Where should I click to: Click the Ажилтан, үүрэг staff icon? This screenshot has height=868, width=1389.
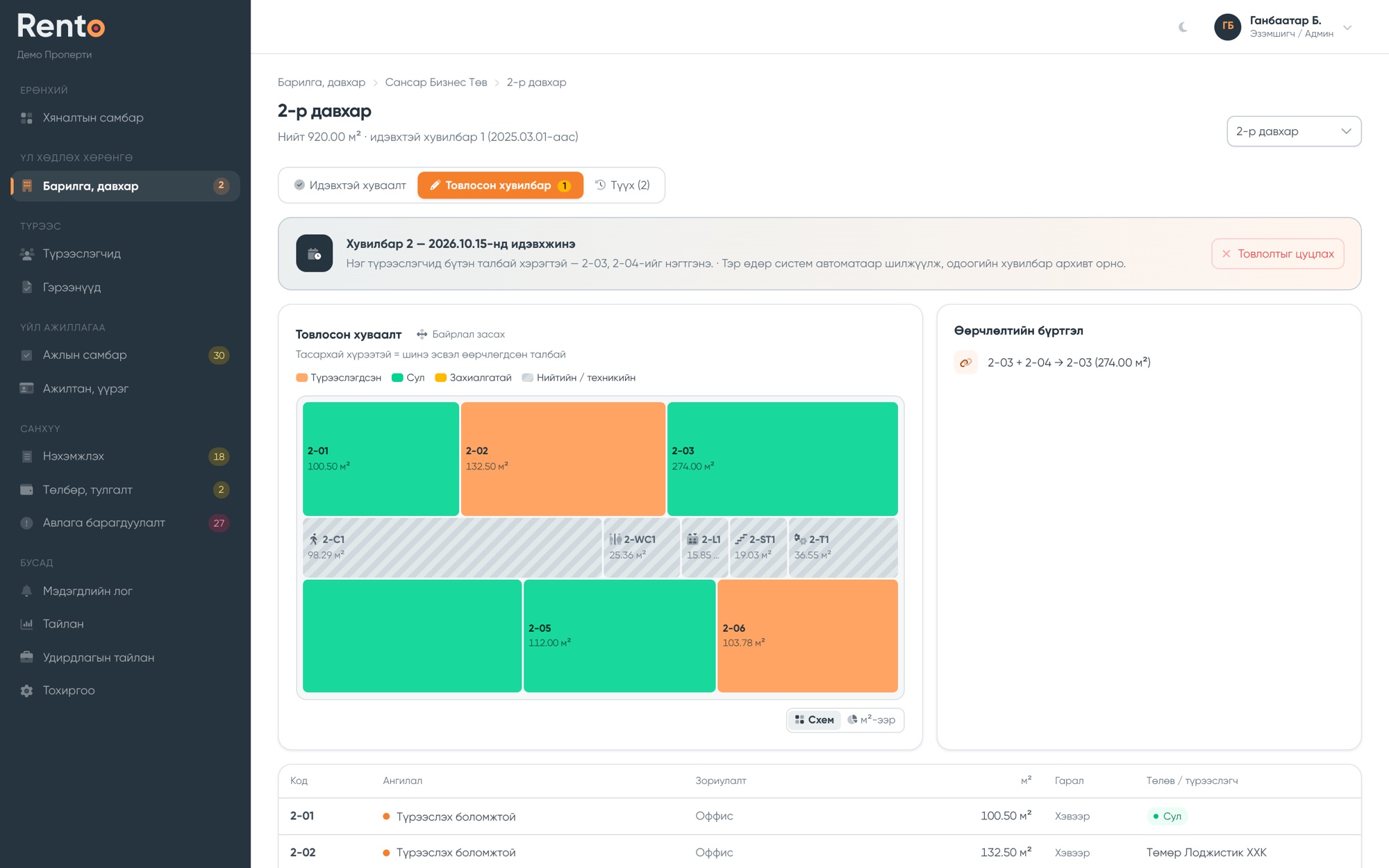tap(26, 389)
